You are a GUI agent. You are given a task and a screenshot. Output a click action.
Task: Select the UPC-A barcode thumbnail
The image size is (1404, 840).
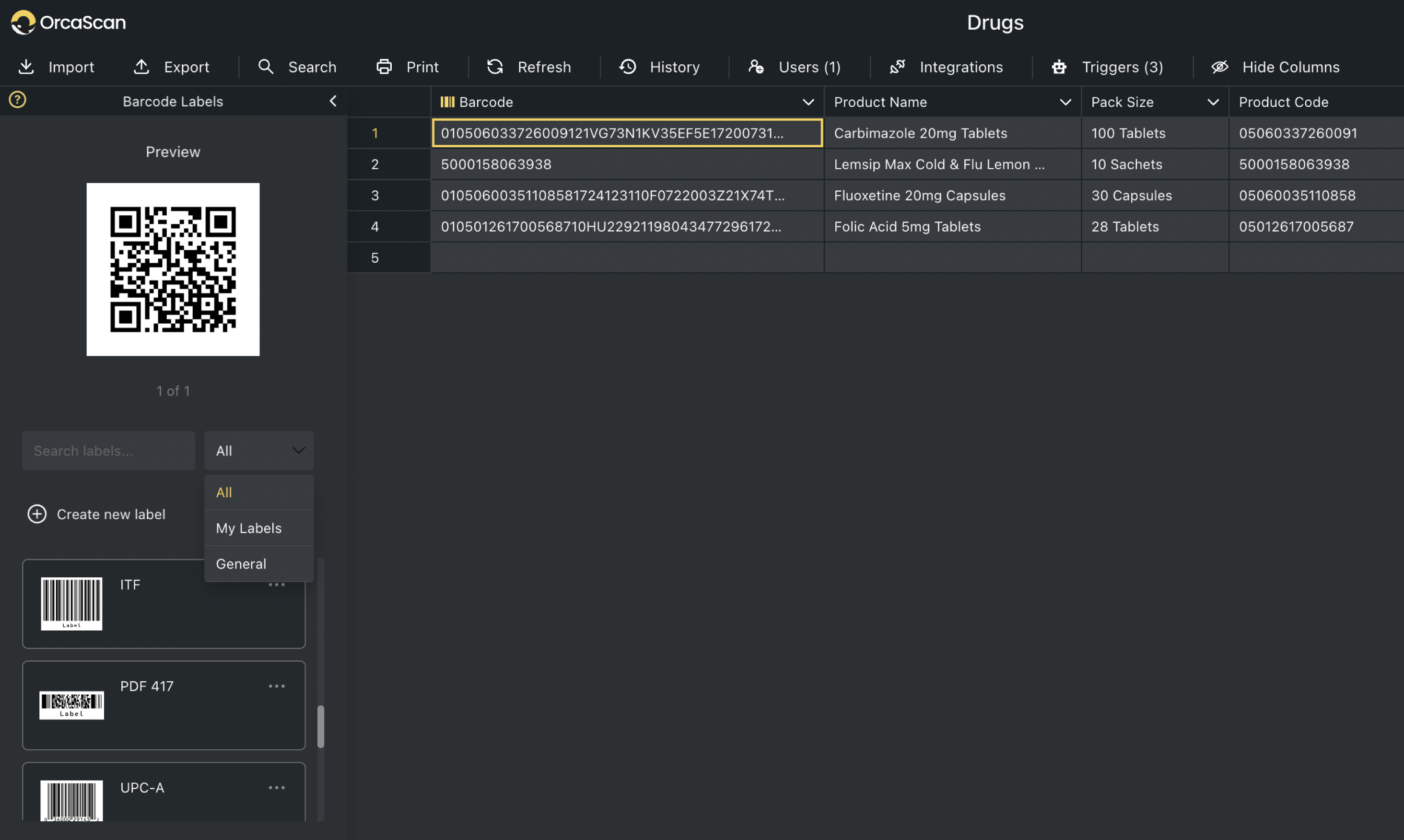(71, 800)
